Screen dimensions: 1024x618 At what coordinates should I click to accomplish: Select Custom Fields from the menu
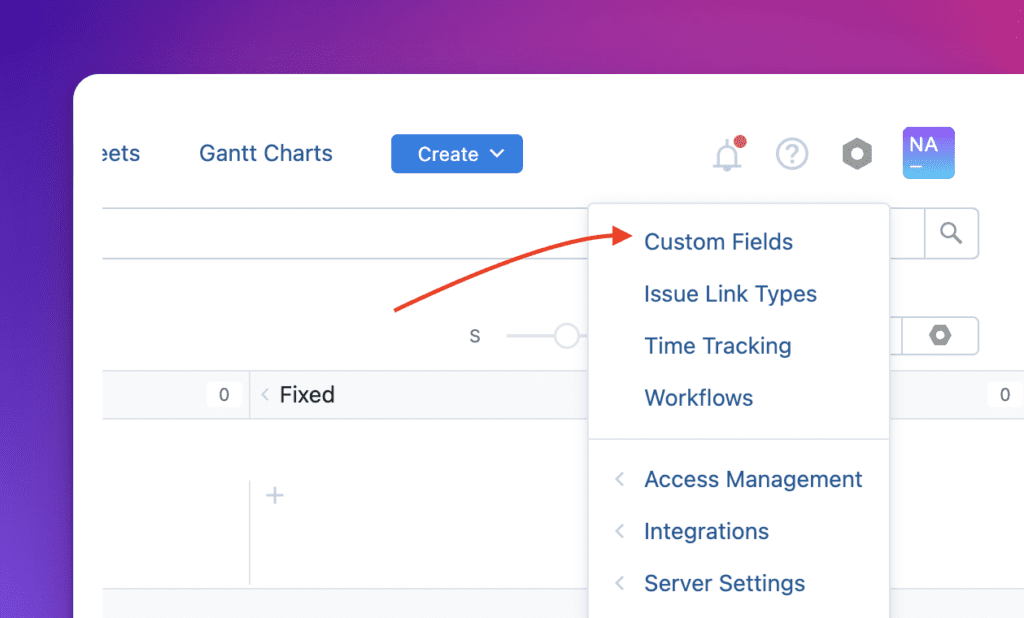click(x=718, y=242)
